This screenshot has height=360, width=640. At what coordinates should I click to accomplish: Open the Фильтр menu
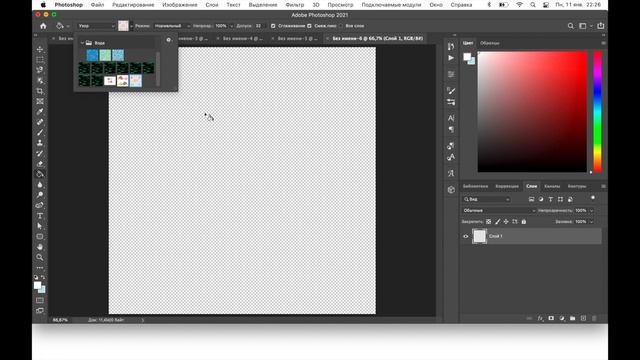coord(294,5)
